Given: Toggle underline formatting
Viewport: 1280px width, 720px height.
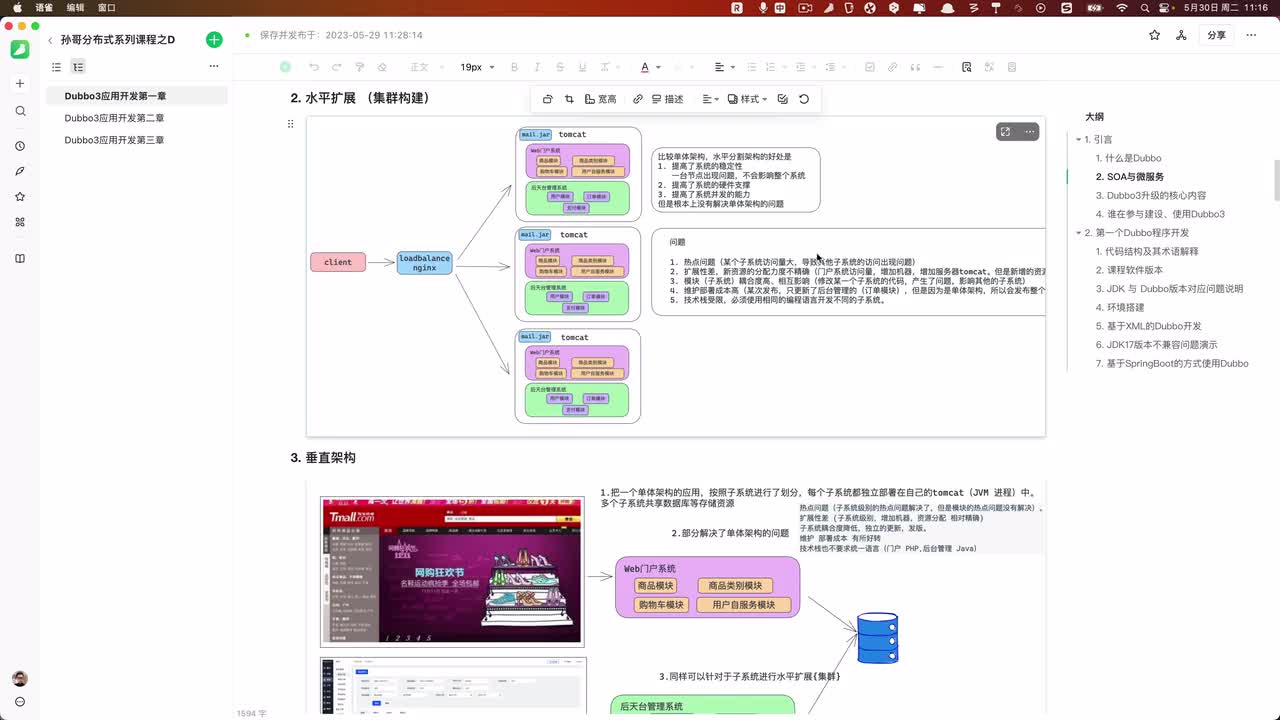Looking at the screenshot, I should click(x=582, y=67).
